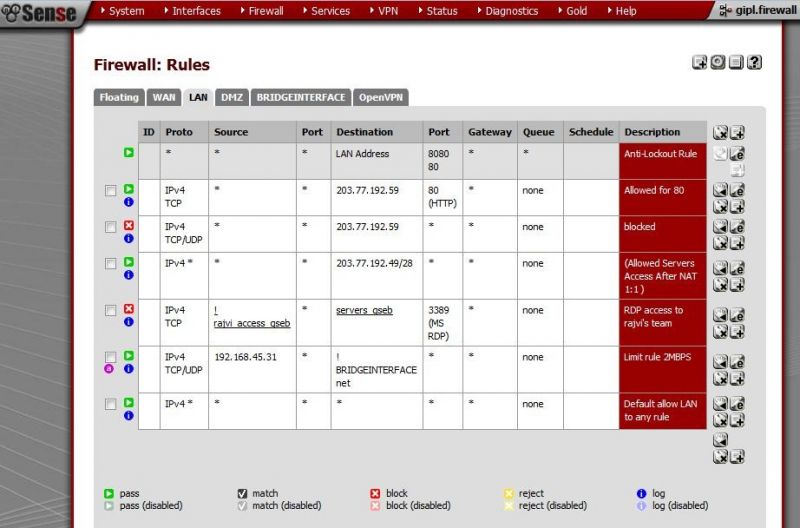Image resolution: width=800 pixels, height=528 pixels.
Task: Add rule based on RDP access rule
Action: click(x=737, y=332)
